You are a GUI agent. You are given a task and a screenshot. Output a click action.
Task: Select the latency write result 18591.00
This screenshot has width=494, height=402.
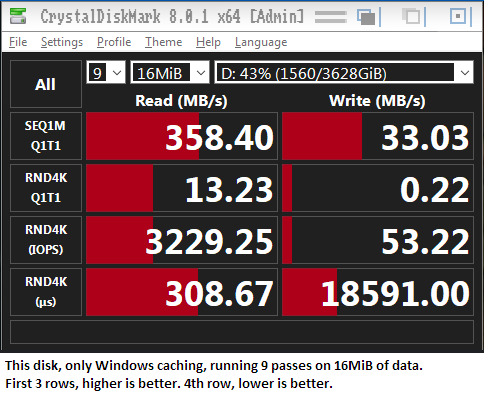[378, 292]
